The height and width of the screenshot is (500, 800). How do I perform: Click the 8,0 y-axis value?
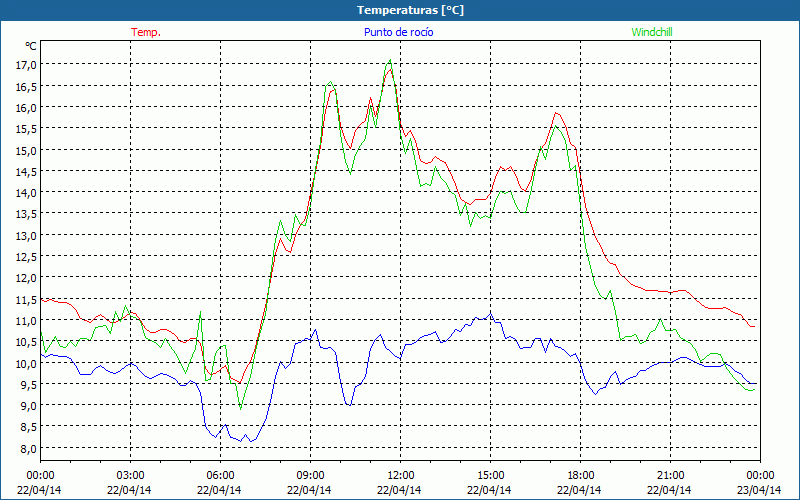click(x=30, y=448)
